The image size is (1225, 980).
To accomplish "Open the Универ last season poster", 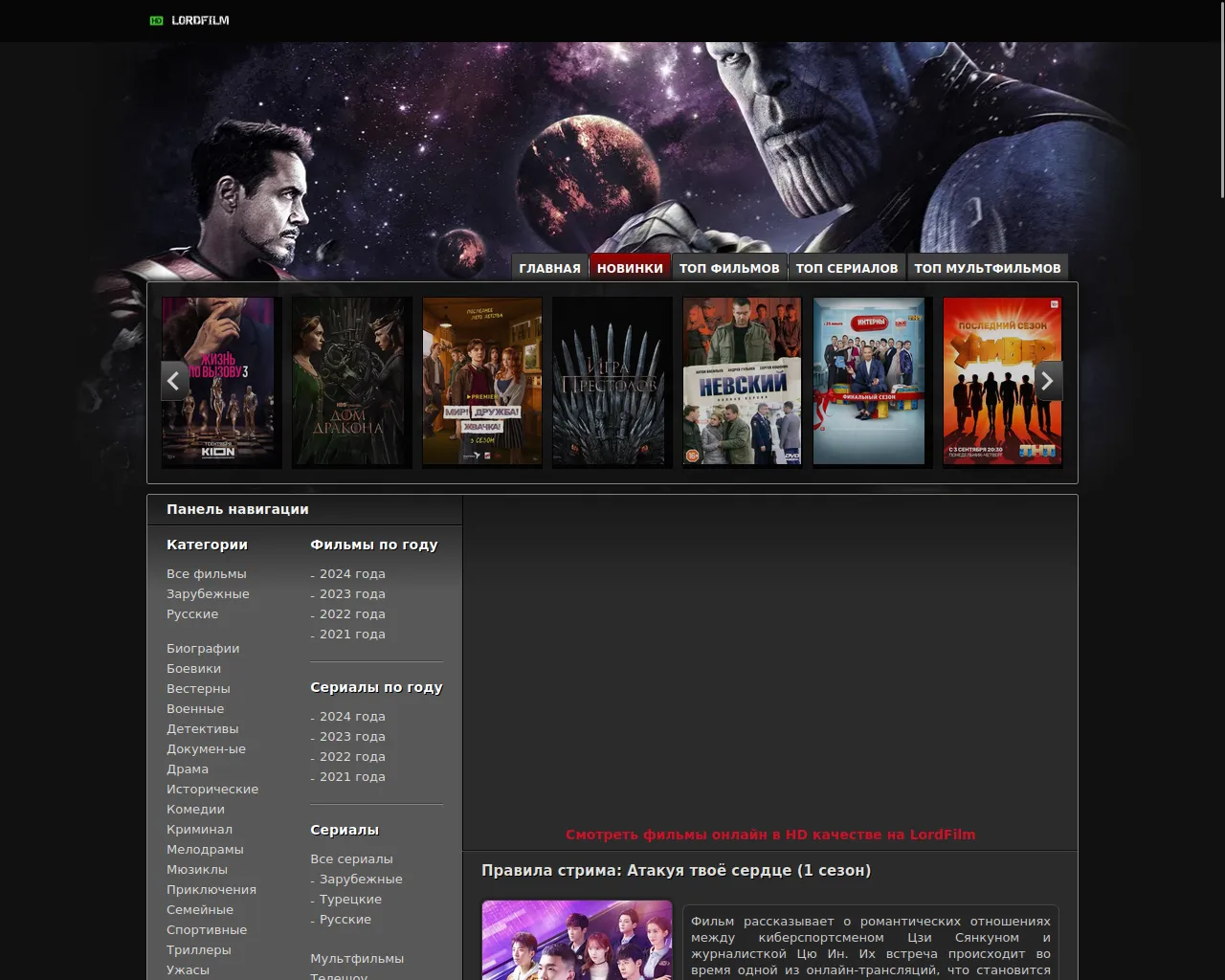I will coord(1002,381).
